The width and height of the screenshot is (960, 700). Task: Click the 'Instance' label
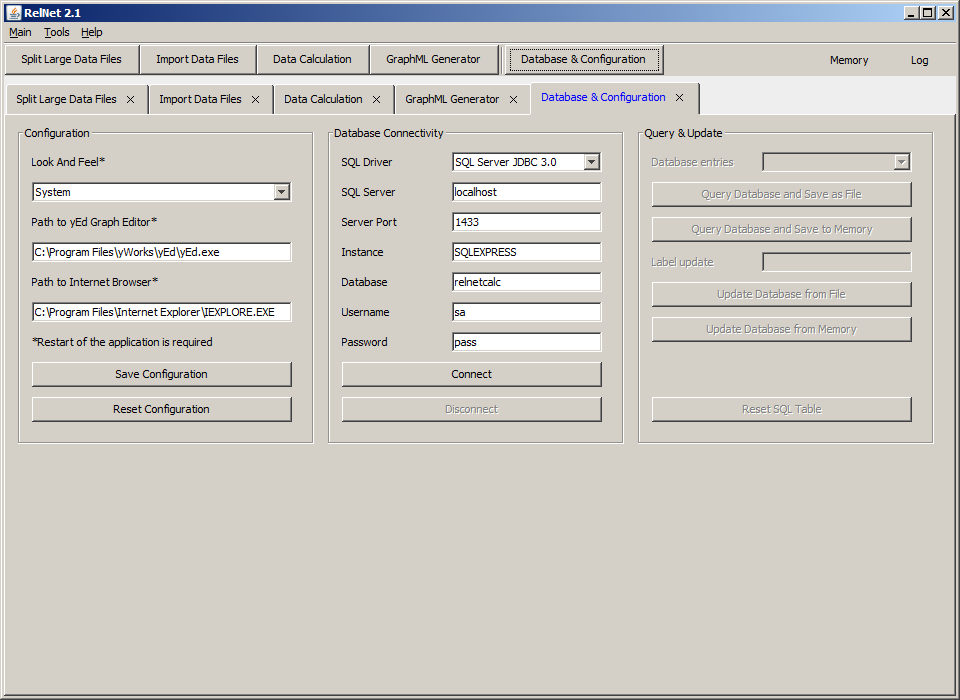tap(362, 252)
